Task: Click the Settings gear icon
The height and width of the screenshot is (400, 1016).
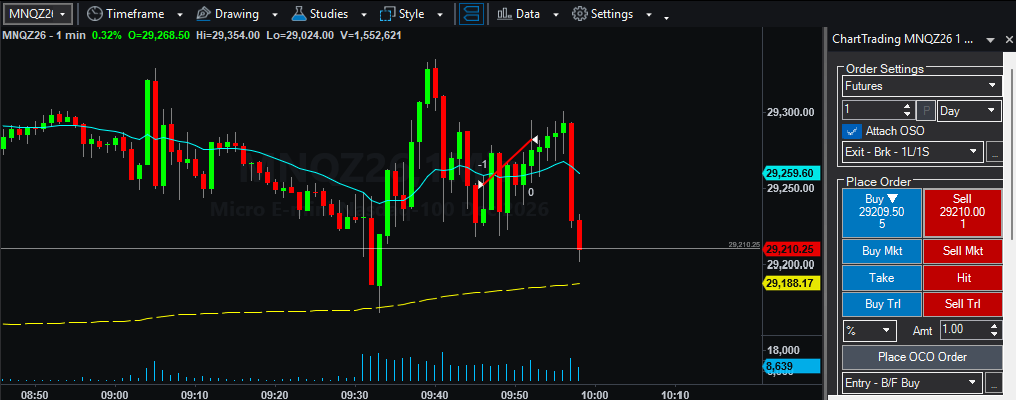Action: pos(580,14)
